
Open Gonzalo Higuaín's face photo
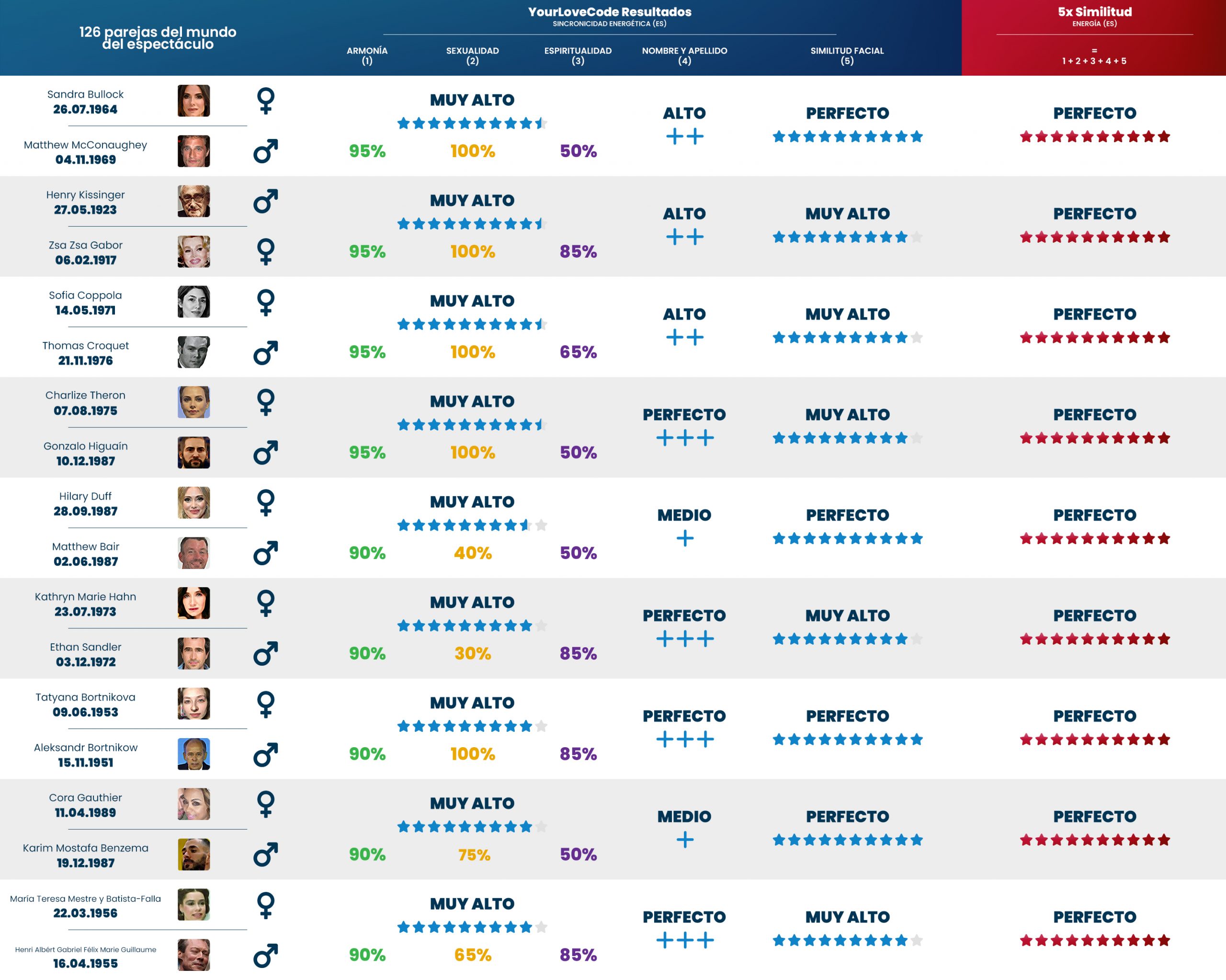[193, 453]
